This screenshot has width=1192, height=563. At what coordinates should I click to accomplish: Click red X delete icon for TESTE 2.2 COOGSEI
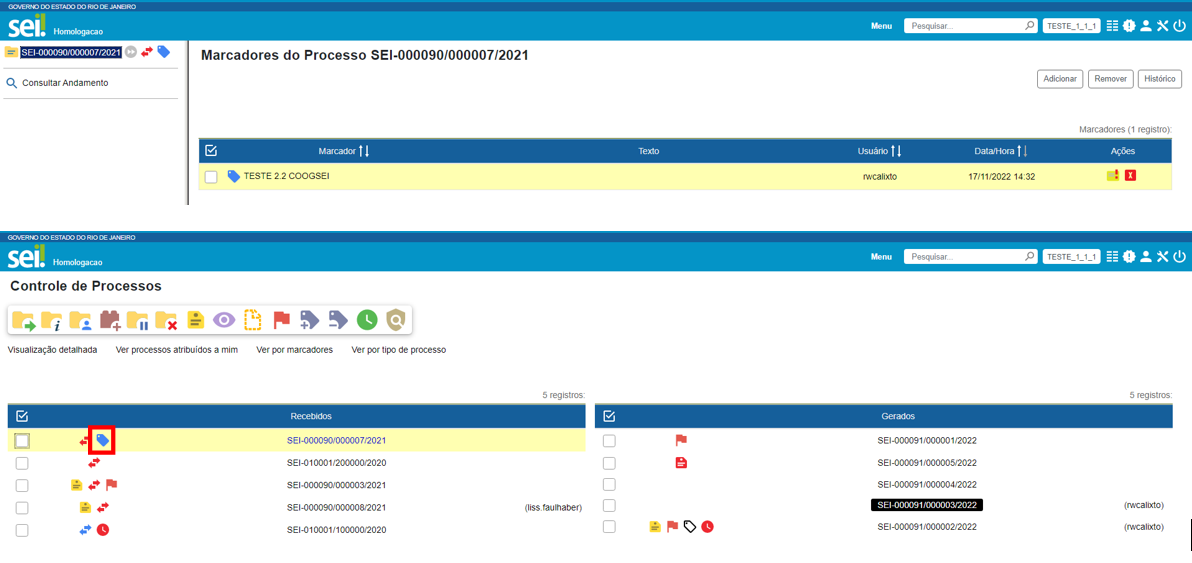1130,176
